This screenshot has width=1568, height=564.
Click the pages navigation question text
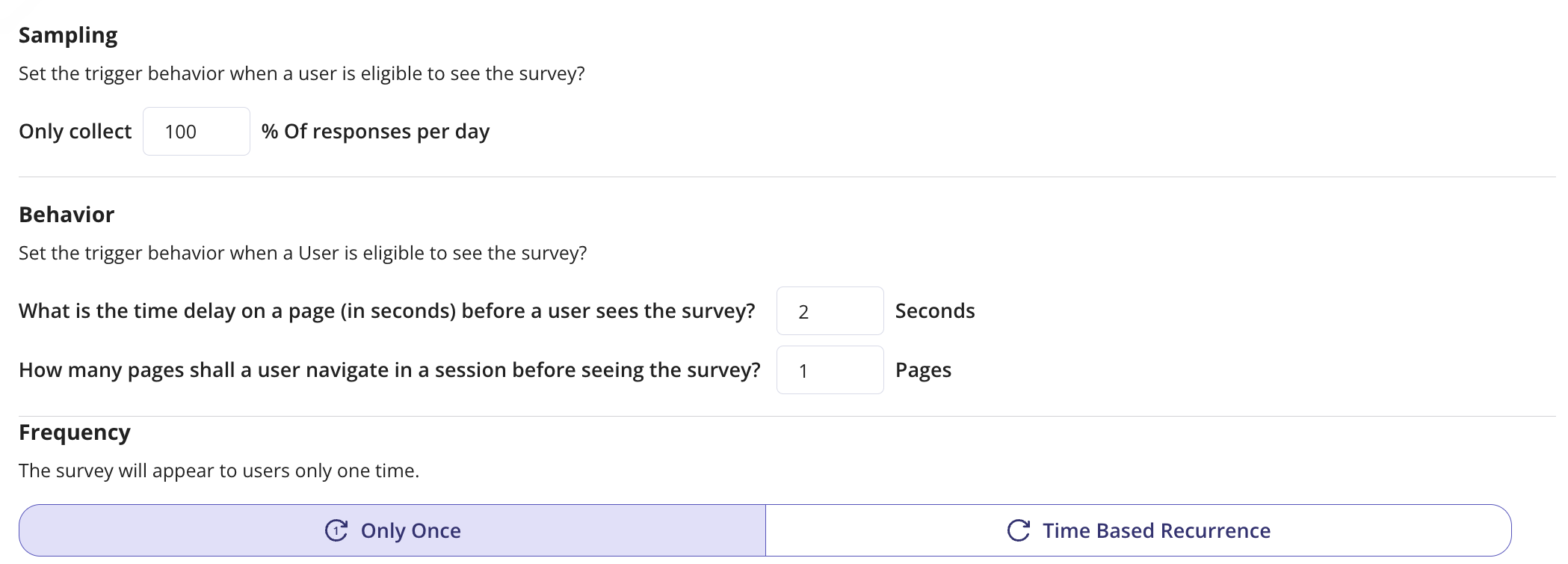click(389, 370)
